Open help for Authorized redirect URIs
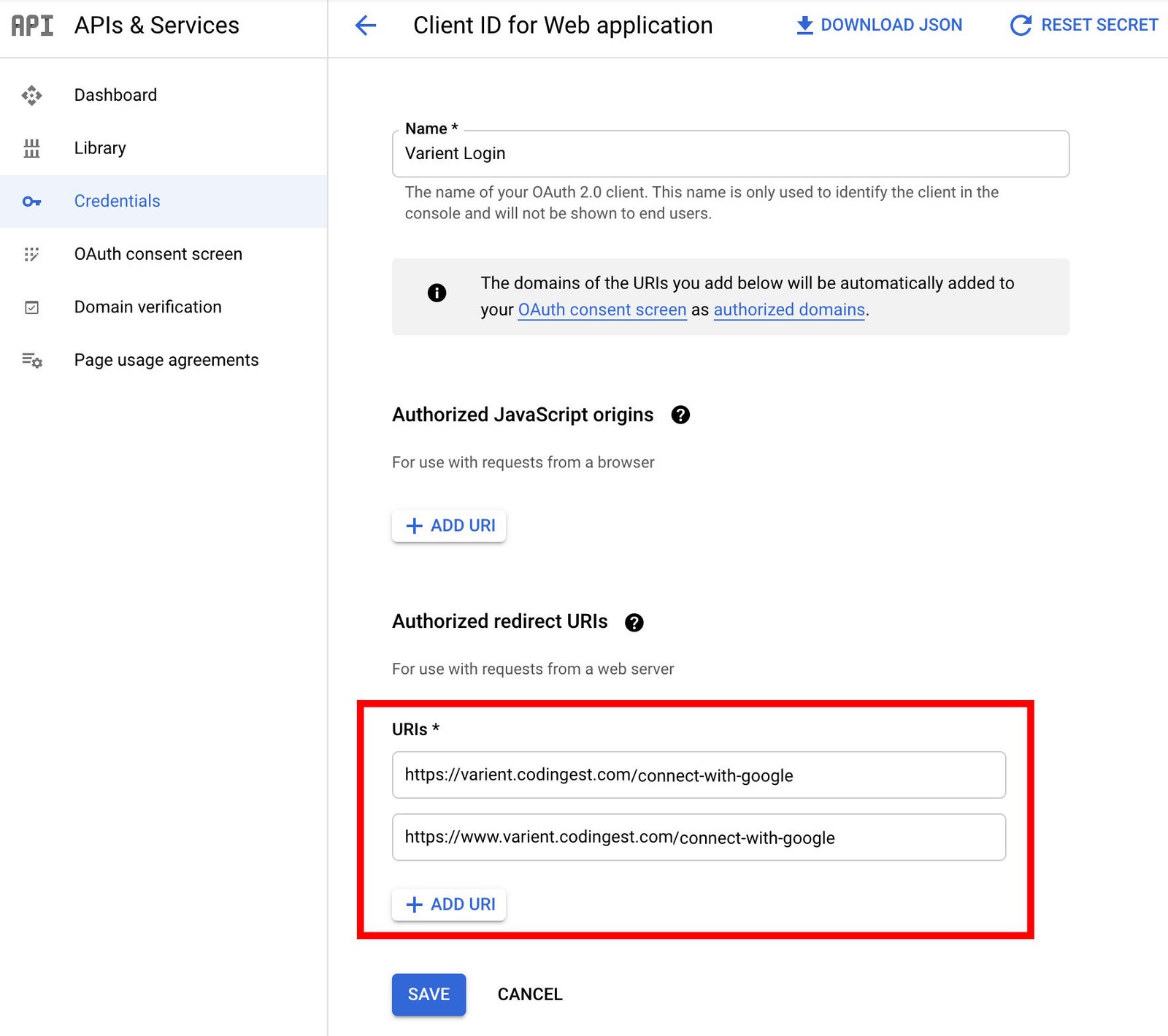 [x=634, y=622]
